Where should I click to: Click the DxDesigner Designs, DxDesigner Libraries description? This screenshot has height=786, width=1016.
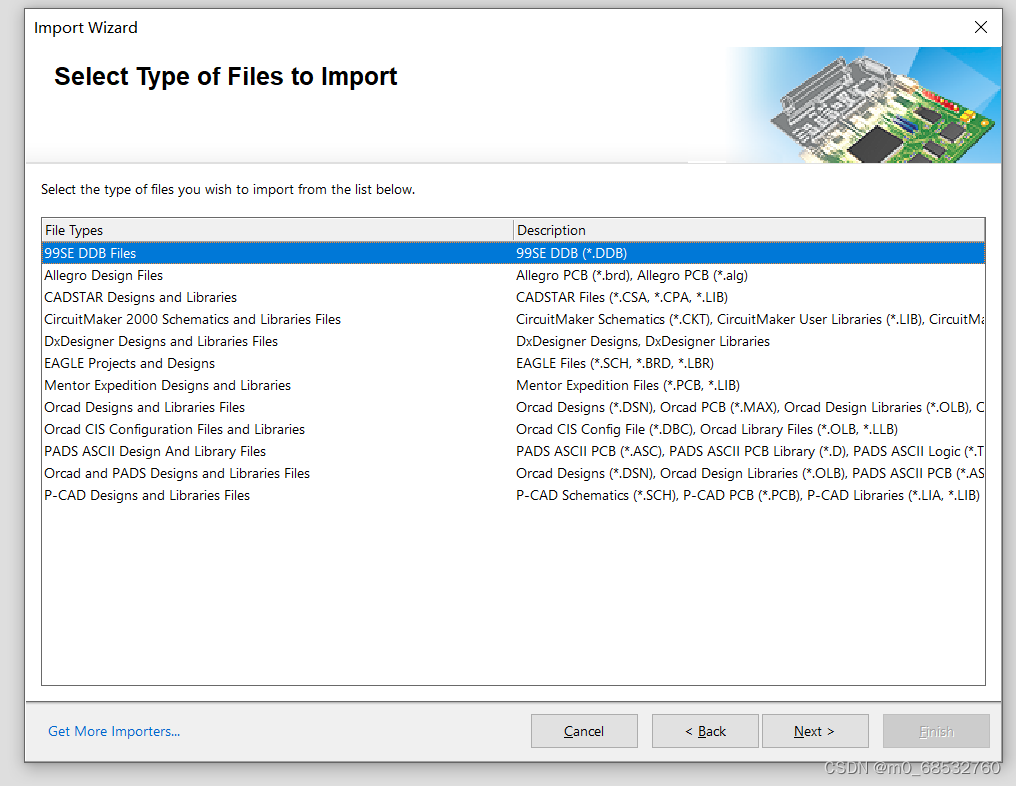643,341
